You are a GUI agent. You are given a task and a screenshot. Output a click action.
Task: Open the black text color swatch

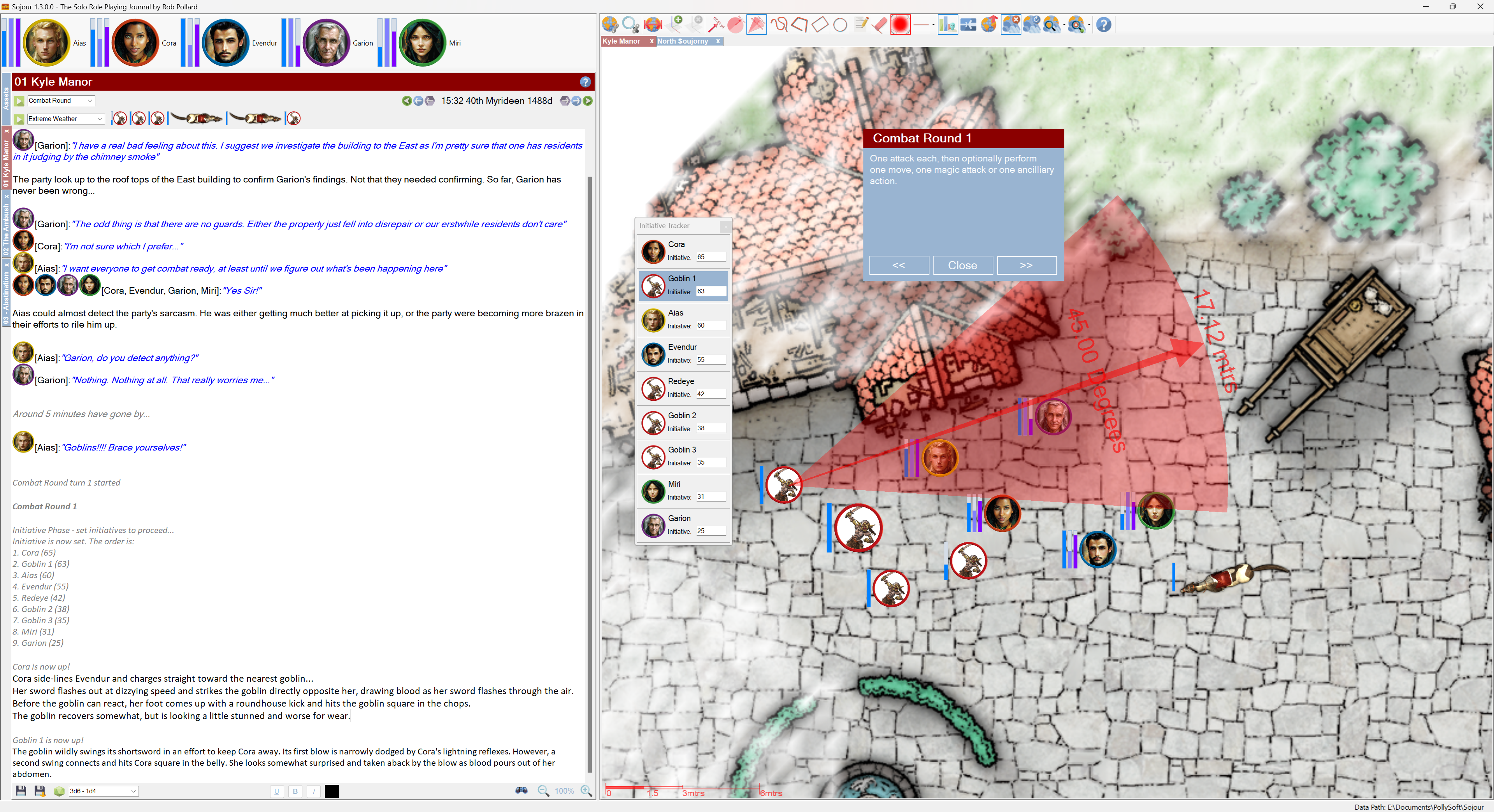[332, 791]
